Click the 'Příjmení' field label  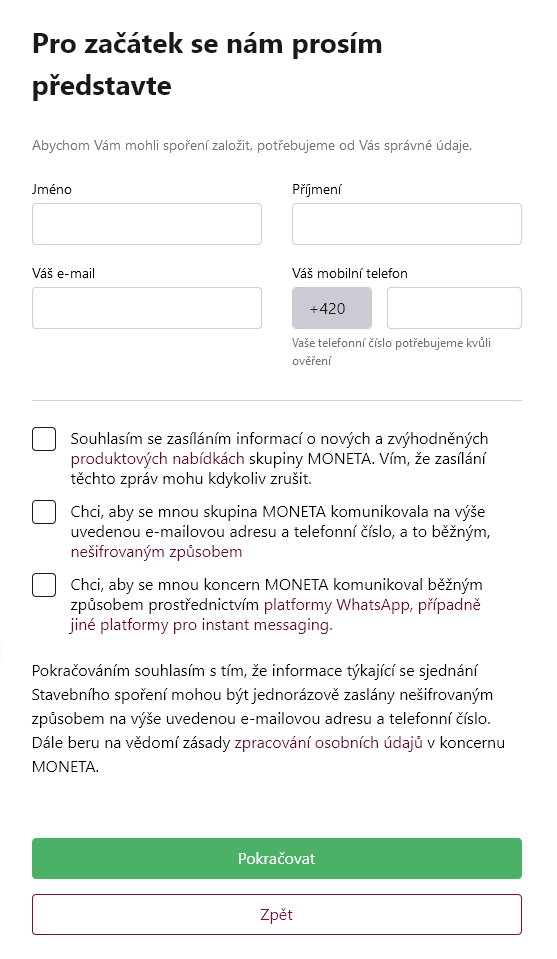click(x=317, y=190)
